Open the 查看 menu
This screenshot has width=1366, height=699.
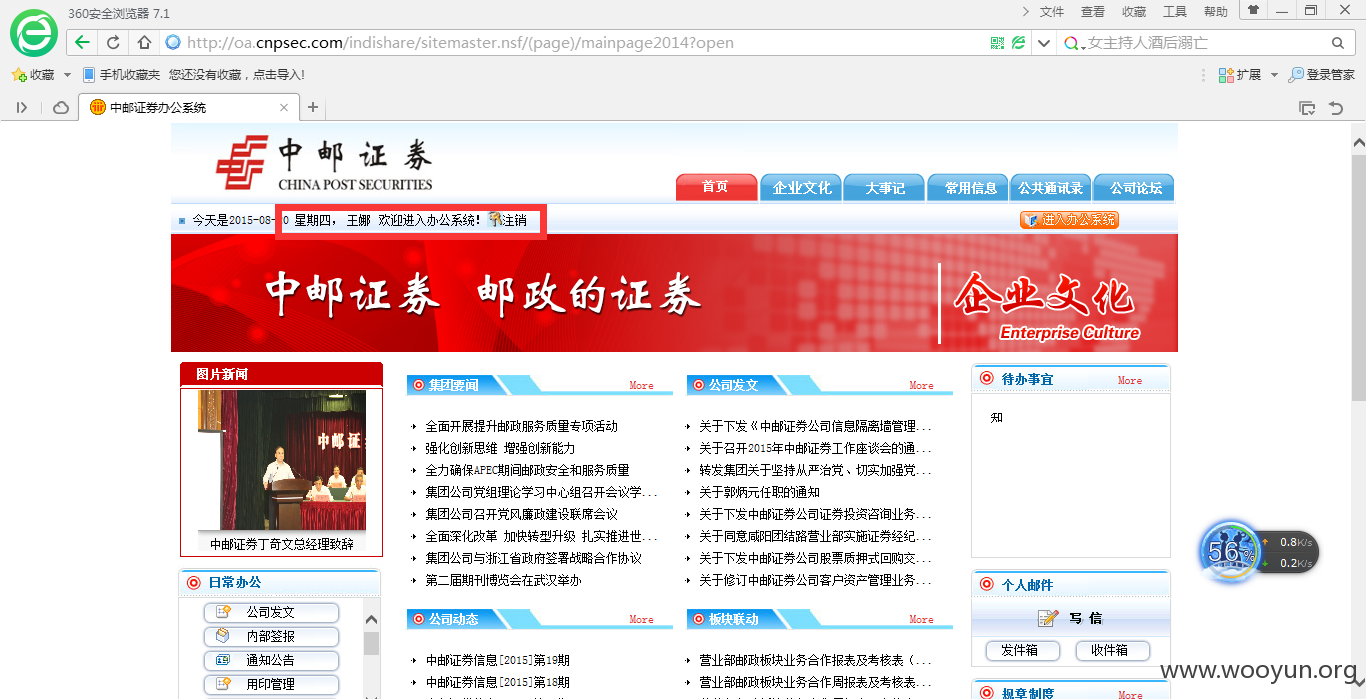point(1093,12)
